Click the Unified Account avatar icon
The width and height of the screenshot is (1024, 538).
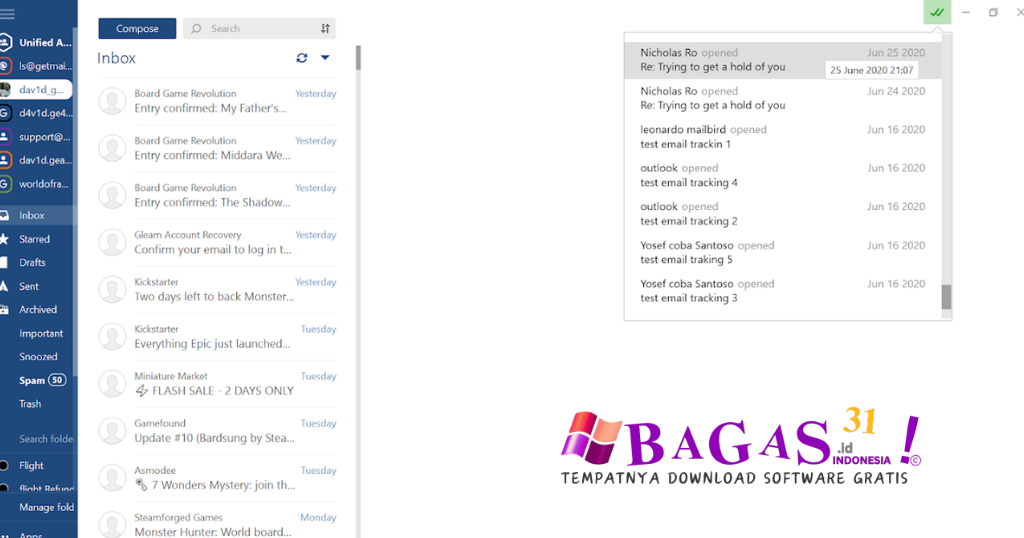coord(5,42)
